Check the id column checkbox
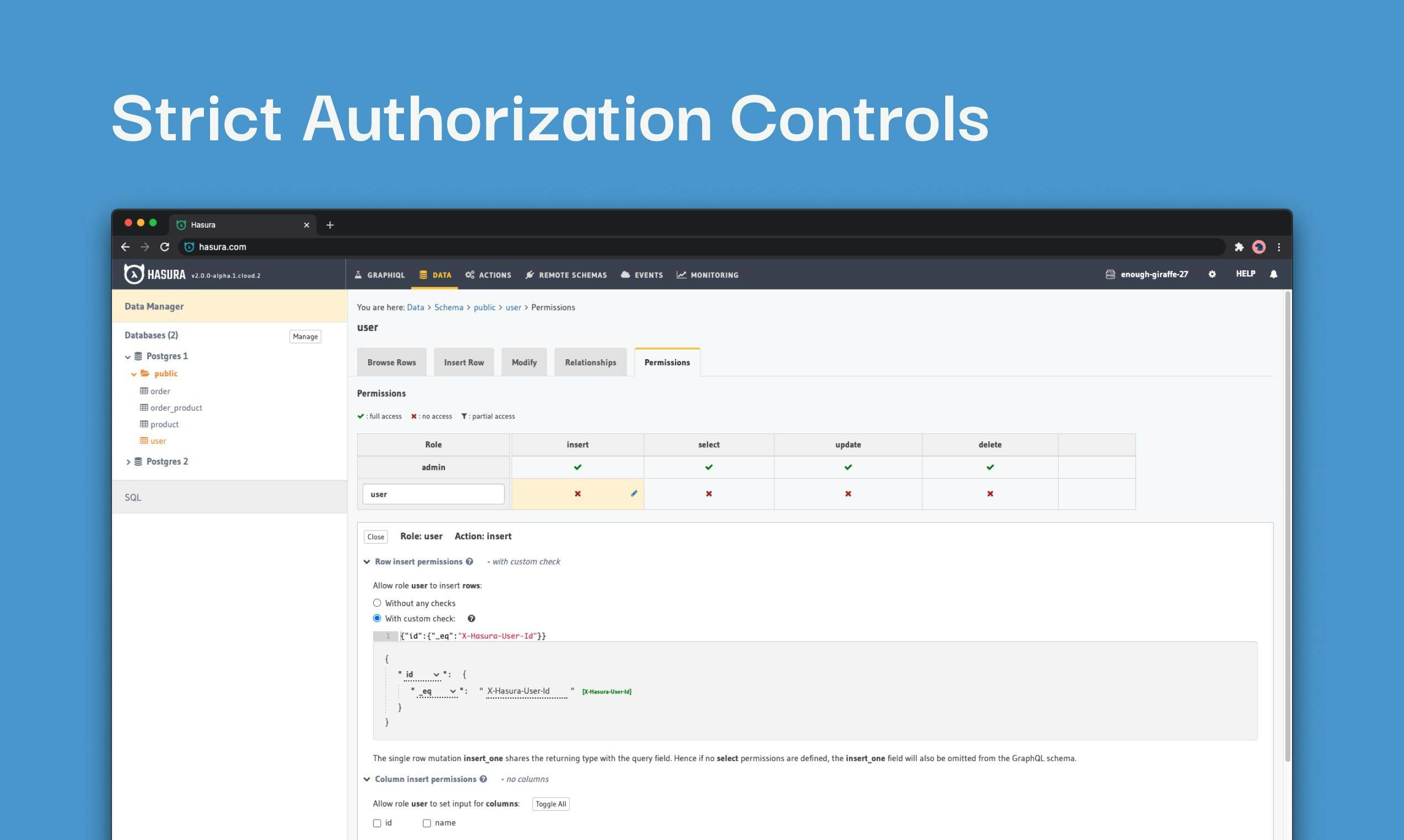The image size is (1404, 840). pyautogui.click(x=377, y=823)
